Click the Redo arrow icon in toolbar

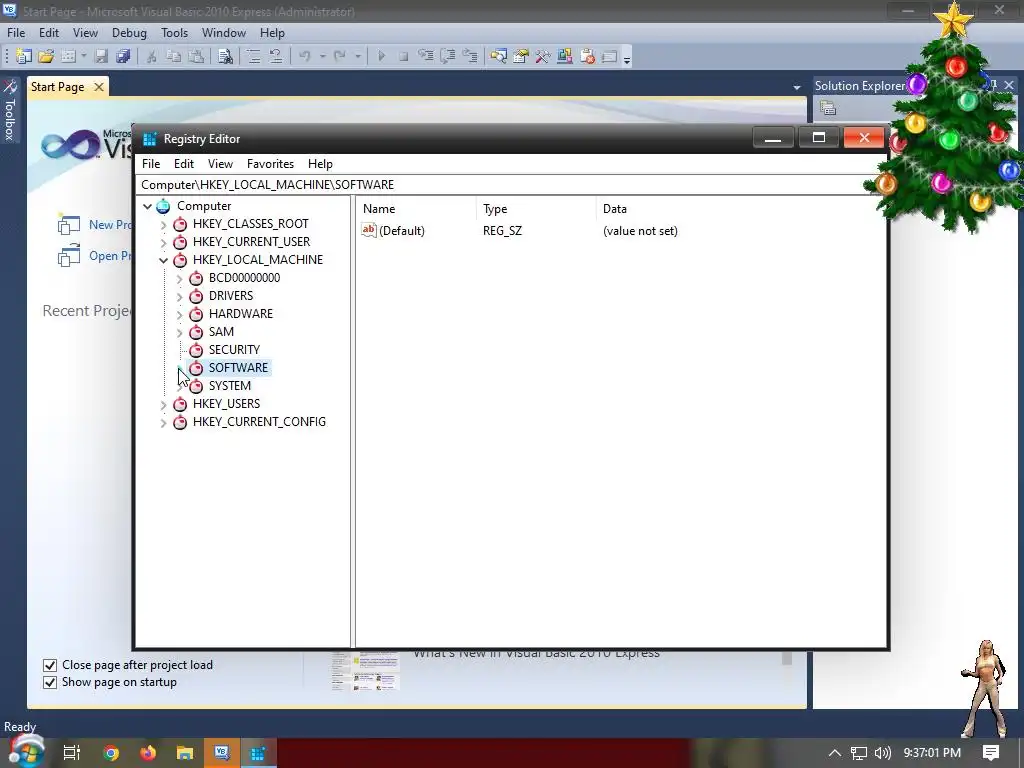point(340,57)
